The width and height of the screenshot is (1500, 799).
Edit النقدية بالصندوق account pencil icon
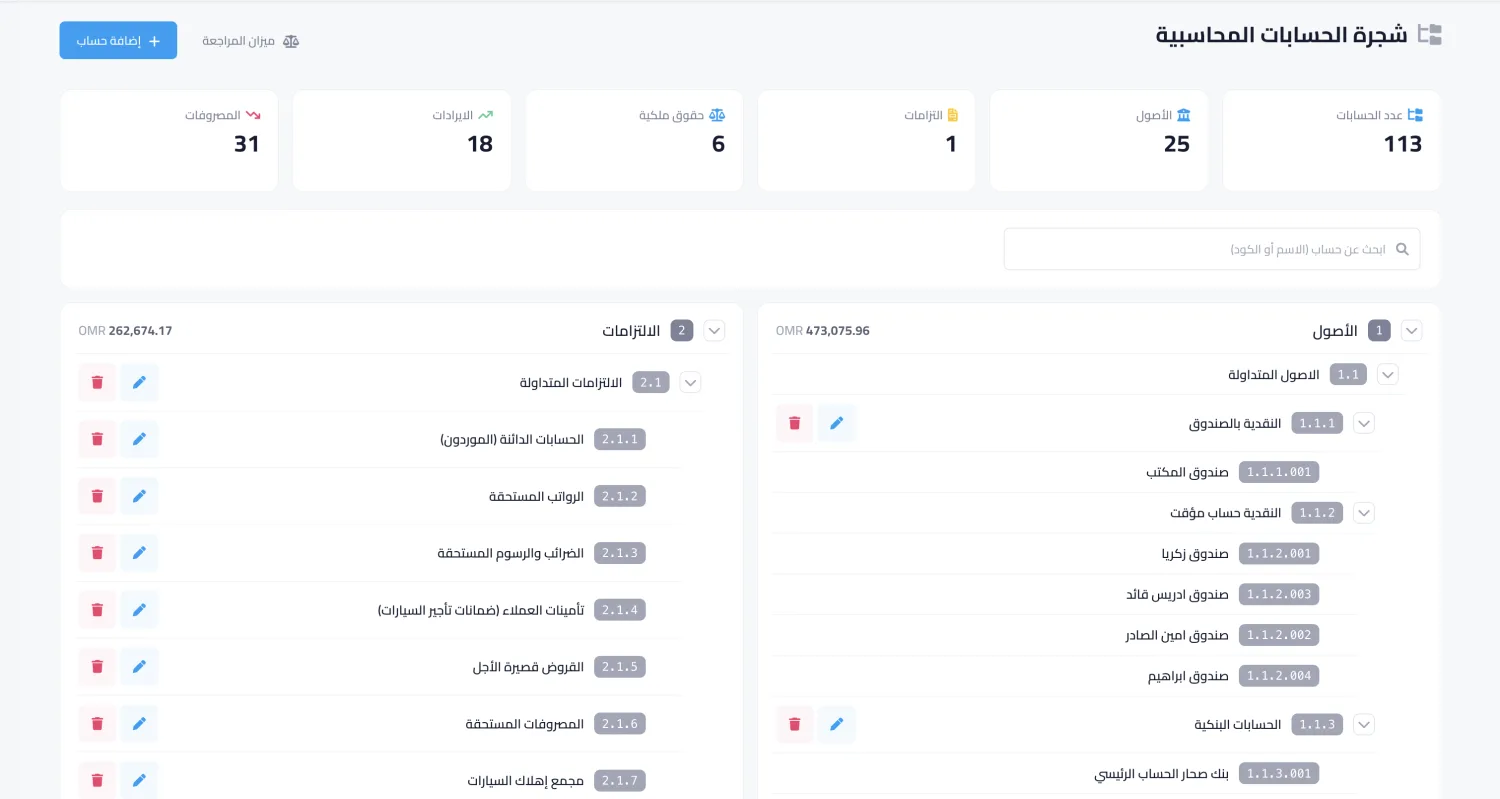coord(837,423)
